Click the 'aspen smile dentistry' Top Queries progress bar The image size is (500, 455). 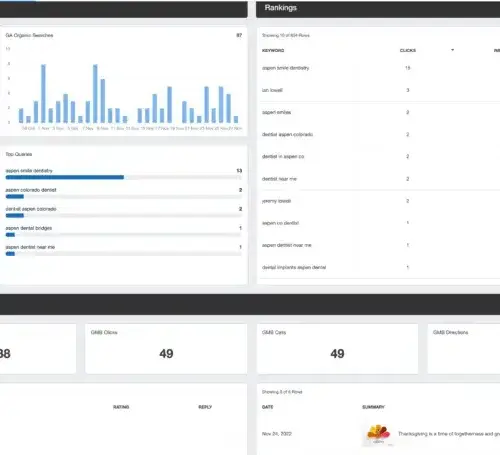(123, 177)
